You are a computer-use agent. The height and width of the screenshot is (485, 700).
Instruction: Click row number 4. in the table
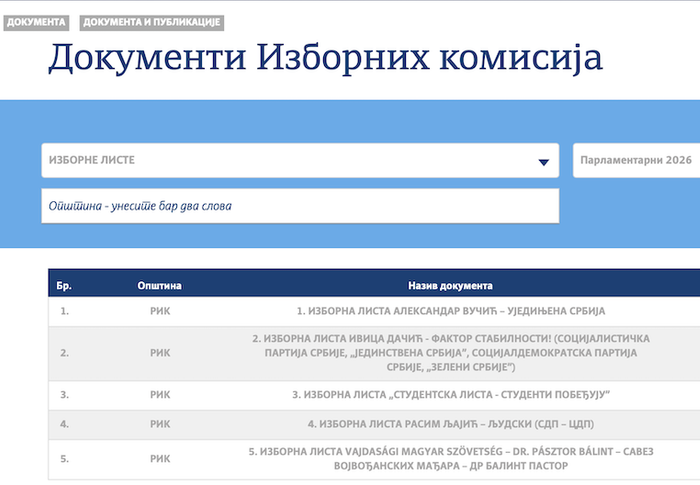click(65, 424)
